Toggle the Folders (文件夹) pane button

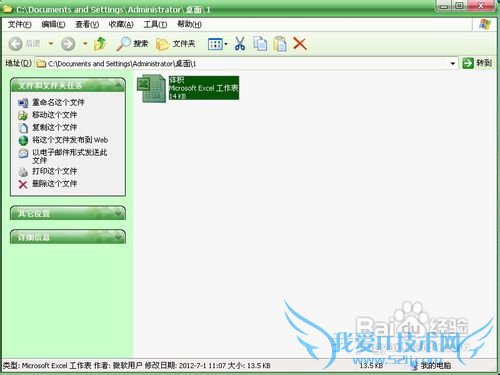tap(175, 44)
